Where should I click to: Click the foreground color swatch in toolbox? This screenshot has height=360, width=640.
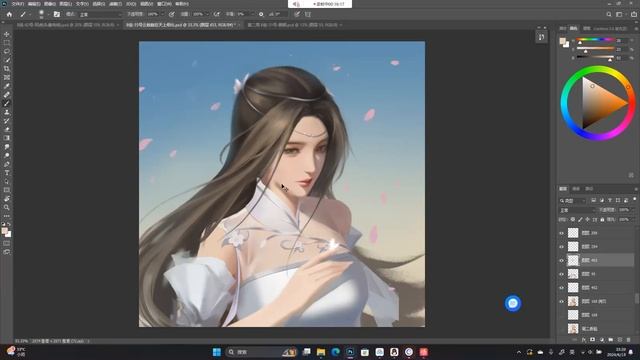[x=4, y=231]
